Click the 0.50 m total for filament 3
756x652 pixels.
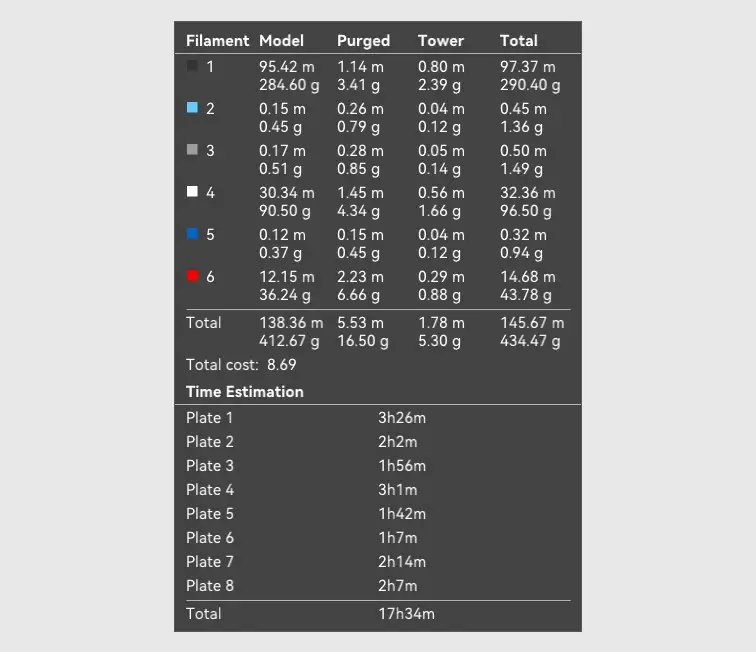[523, 150]
